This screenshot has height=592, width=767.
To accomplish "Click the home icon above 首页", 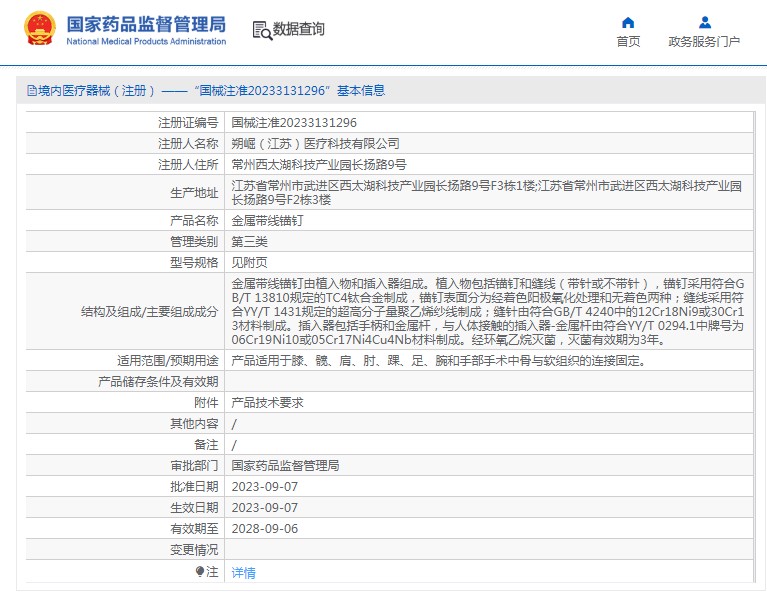I will coord(628,23).
